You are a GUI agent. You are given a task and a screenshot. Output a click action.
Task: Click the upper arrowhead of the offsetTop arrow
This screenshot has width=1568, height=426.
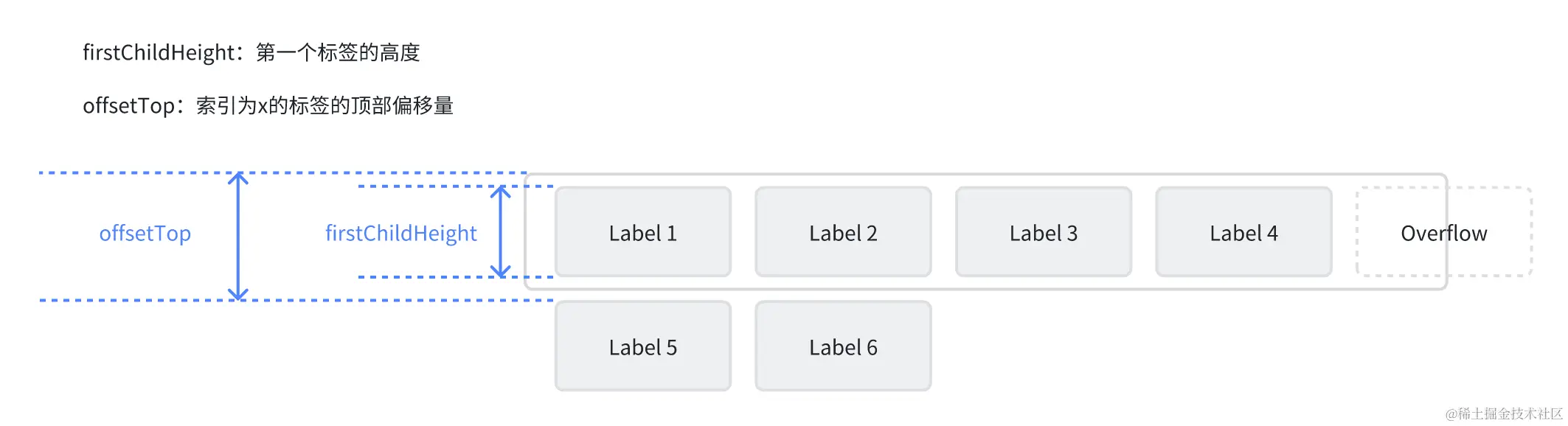(x=237, y=178)
